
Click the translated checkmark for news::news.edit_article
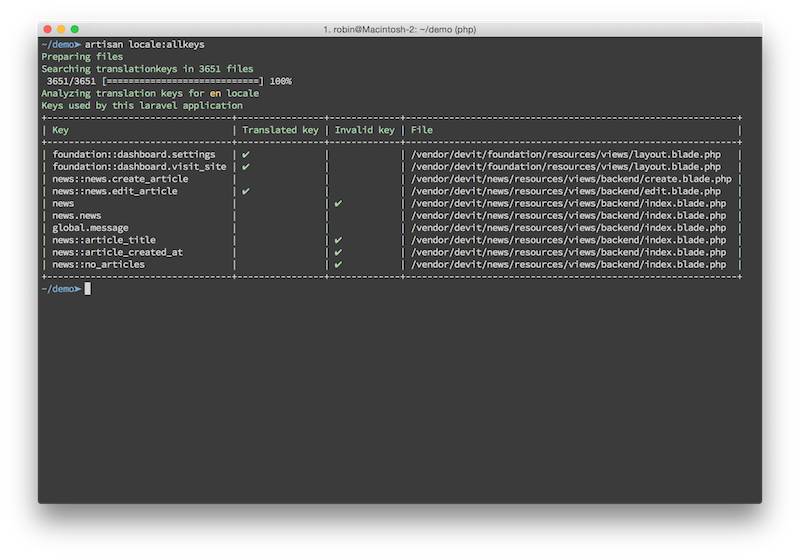pyautogui.click(x=246, y=191)
